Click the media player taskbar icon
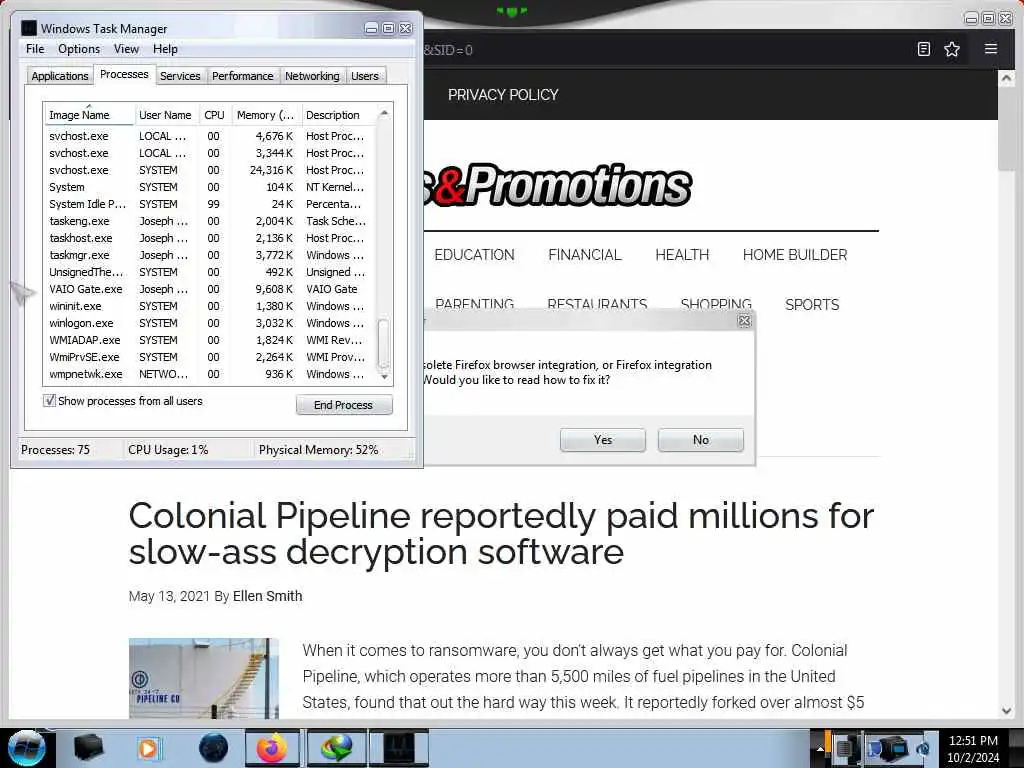Screen dimensions: 1024x768 (x=148, y=748)
